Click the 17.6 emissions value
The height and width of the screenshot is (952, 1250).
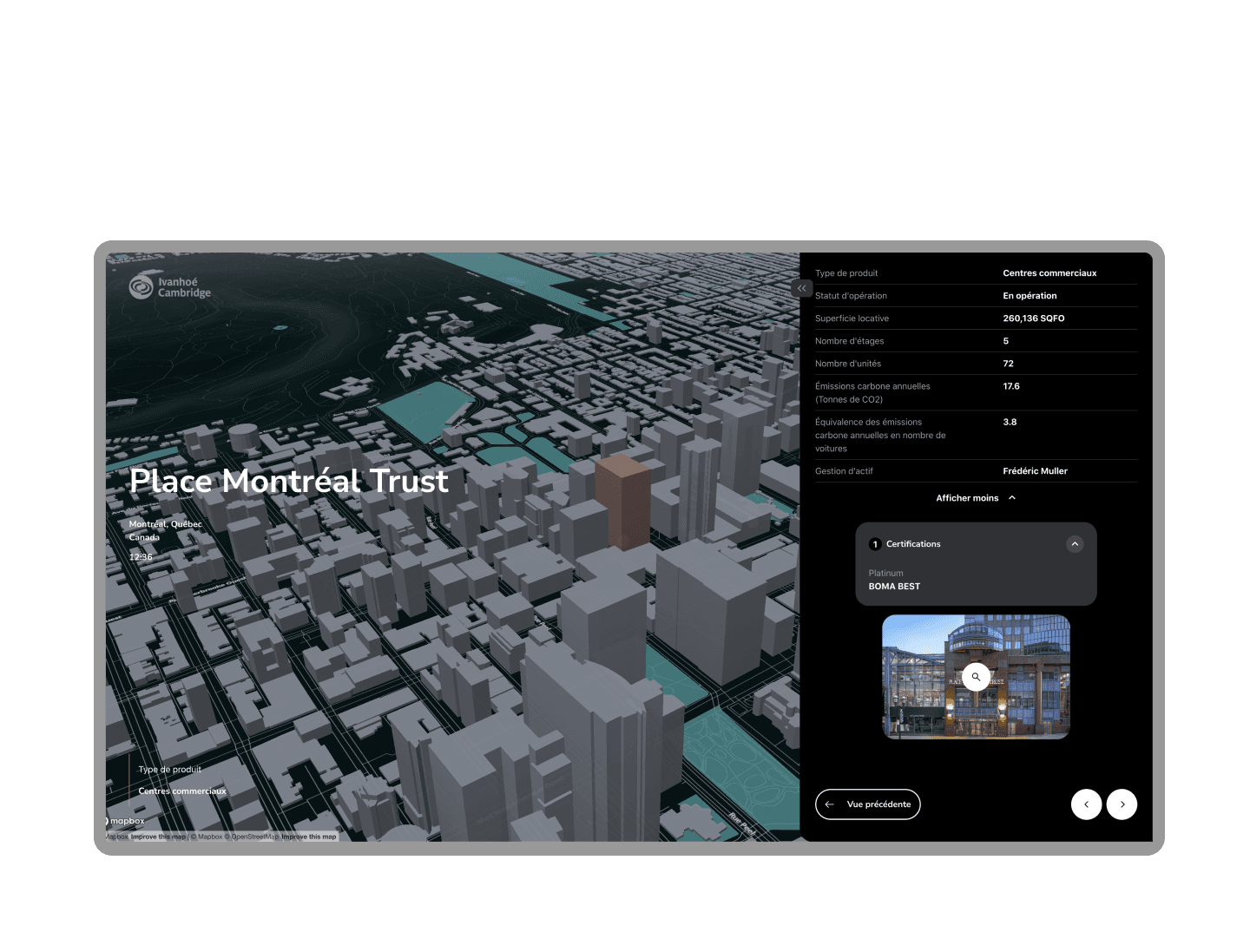click(x=1011, y=386)
